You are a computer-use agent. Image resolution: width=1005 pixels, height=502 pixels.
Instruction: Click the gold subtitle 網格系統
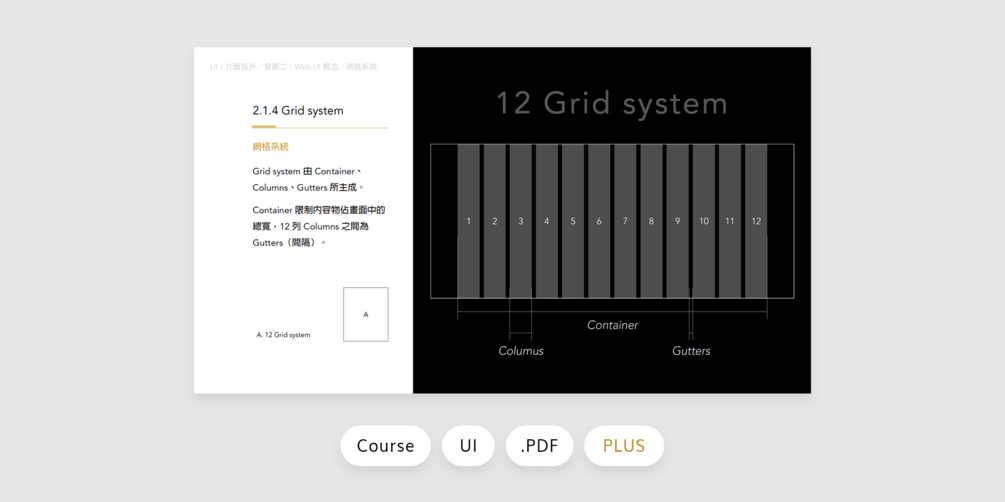tap(270, 147)
